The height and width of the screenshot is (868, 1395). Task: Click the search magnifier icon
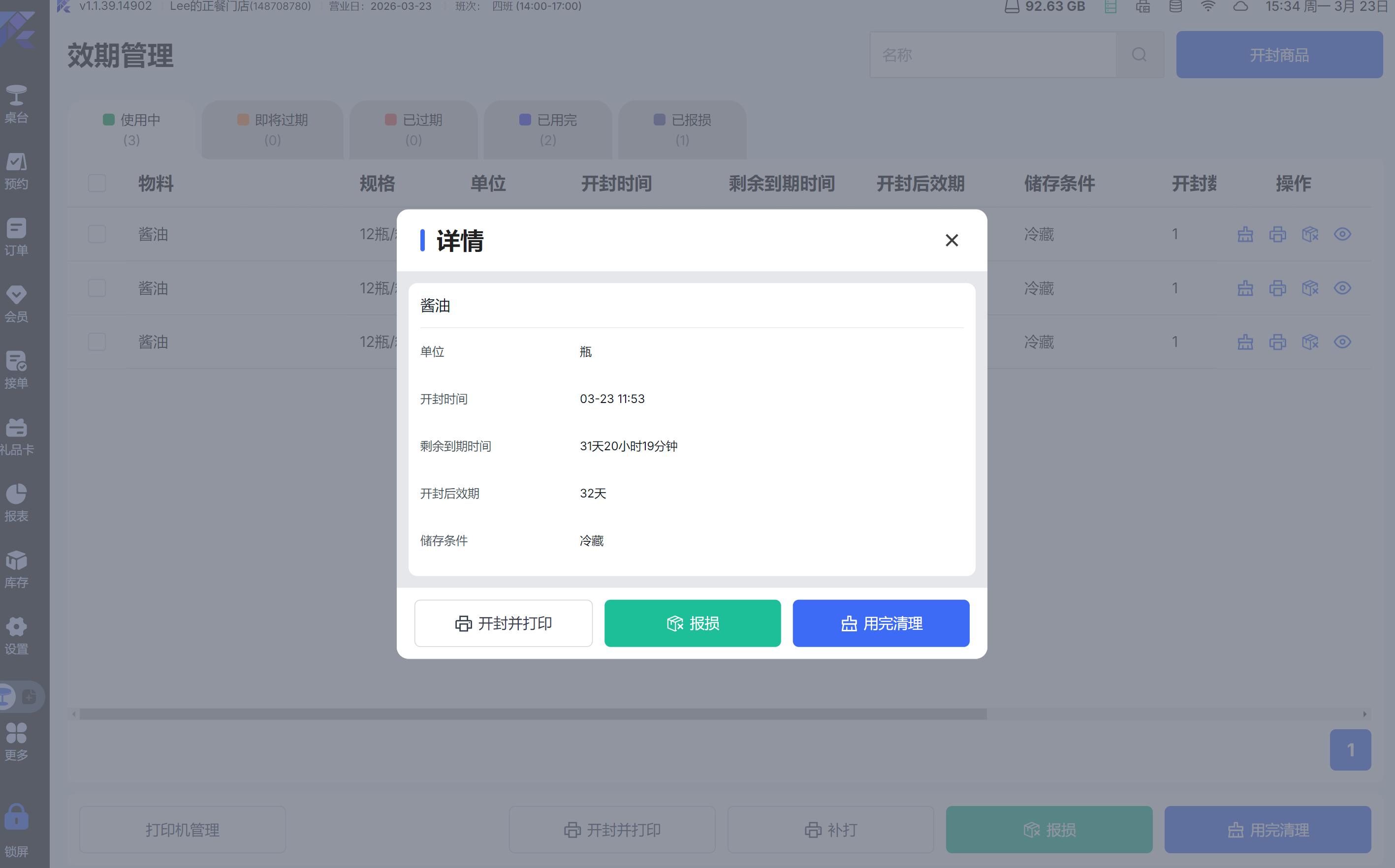(1139, 55)
